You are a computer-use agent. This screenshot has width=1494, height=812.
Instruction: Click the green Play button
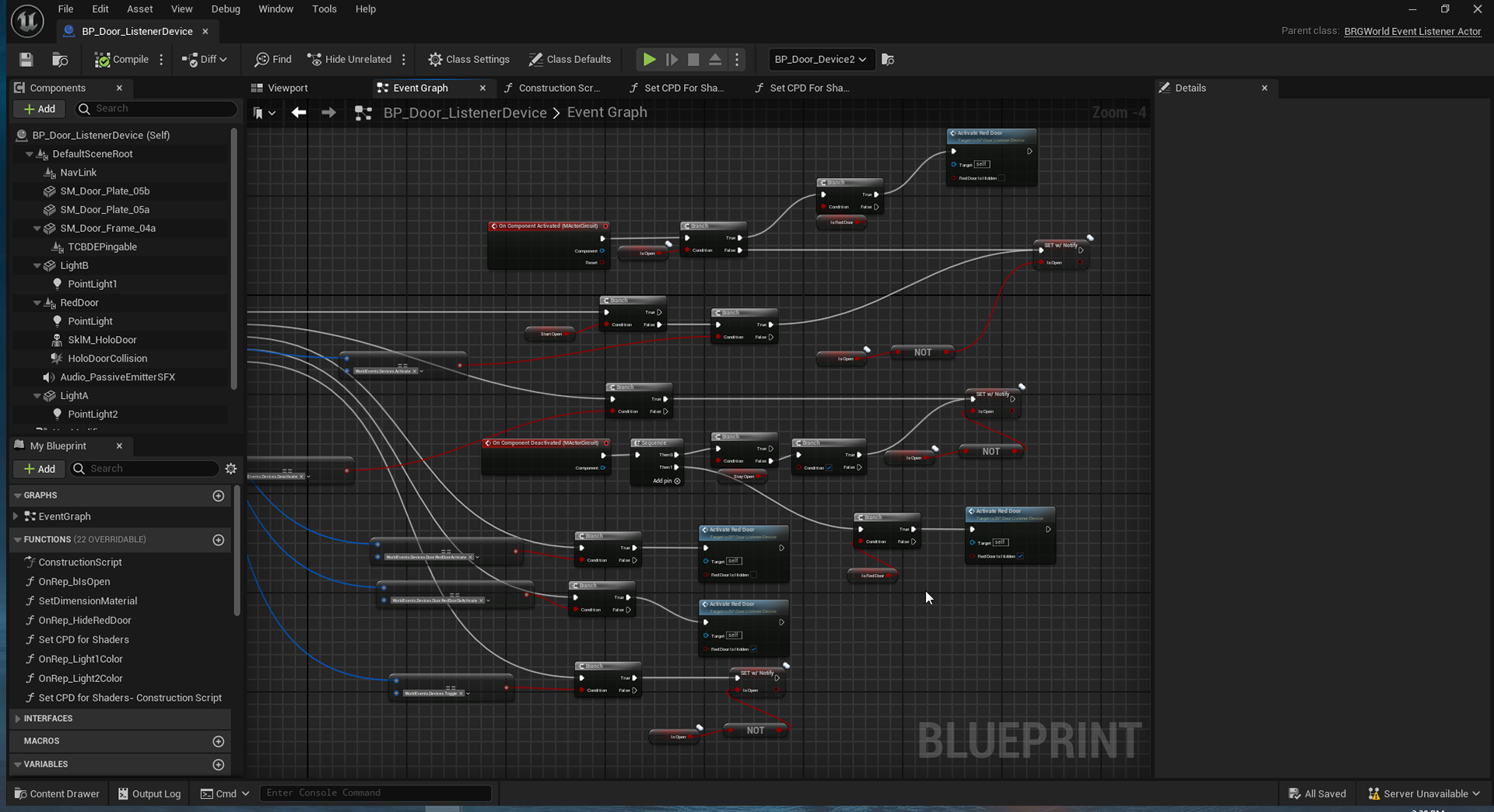[649, 60]
